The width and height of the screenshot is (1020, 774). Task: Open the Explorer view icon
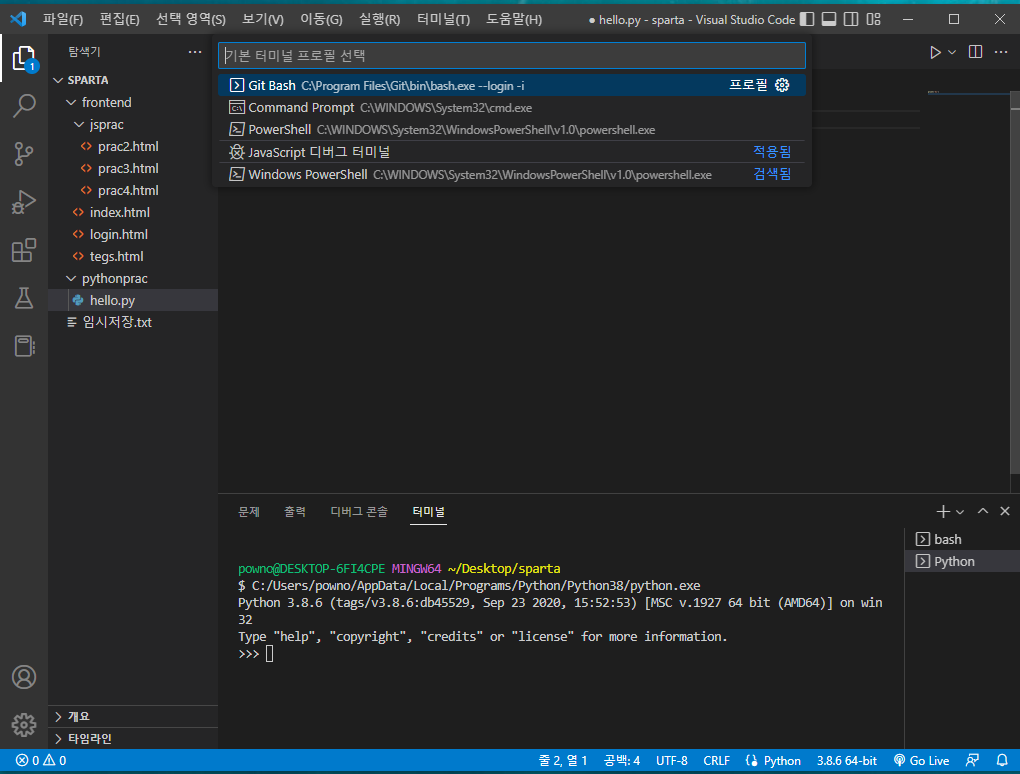point(24,59)
